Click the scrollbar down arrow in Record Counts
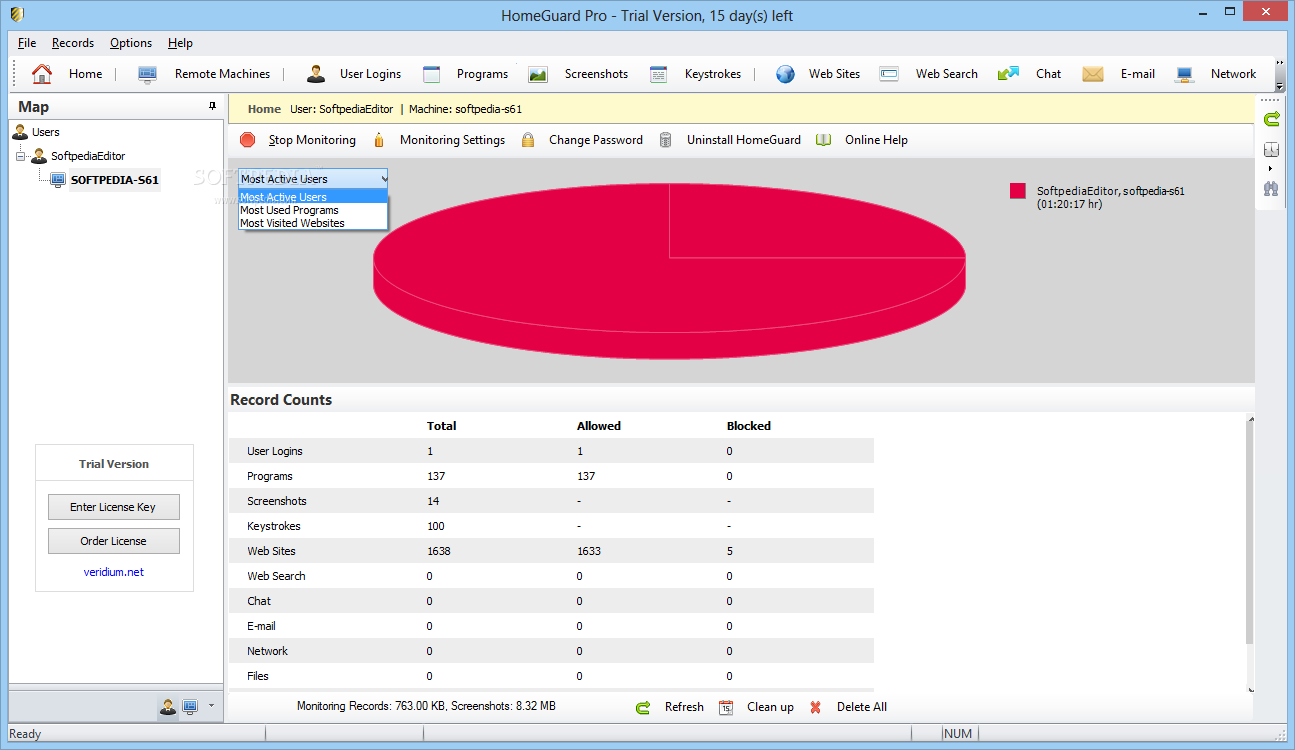 pyautogui.click(x=1250, y=688)
